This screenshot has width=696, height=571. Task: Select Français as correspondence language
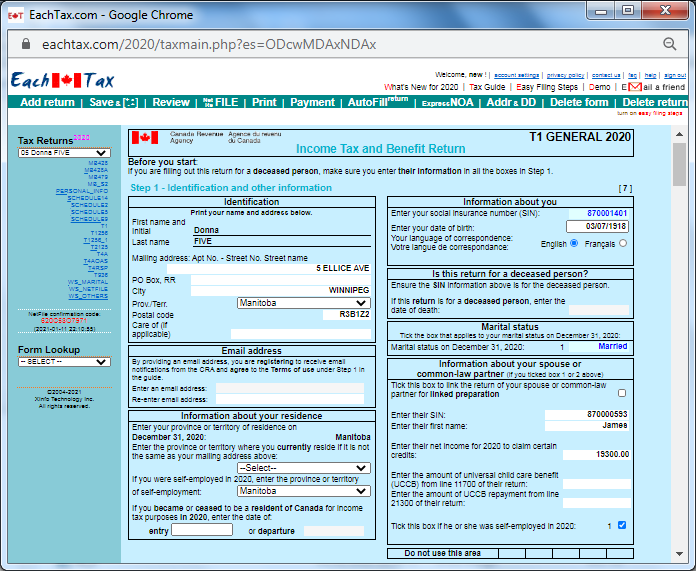[623, 243]
